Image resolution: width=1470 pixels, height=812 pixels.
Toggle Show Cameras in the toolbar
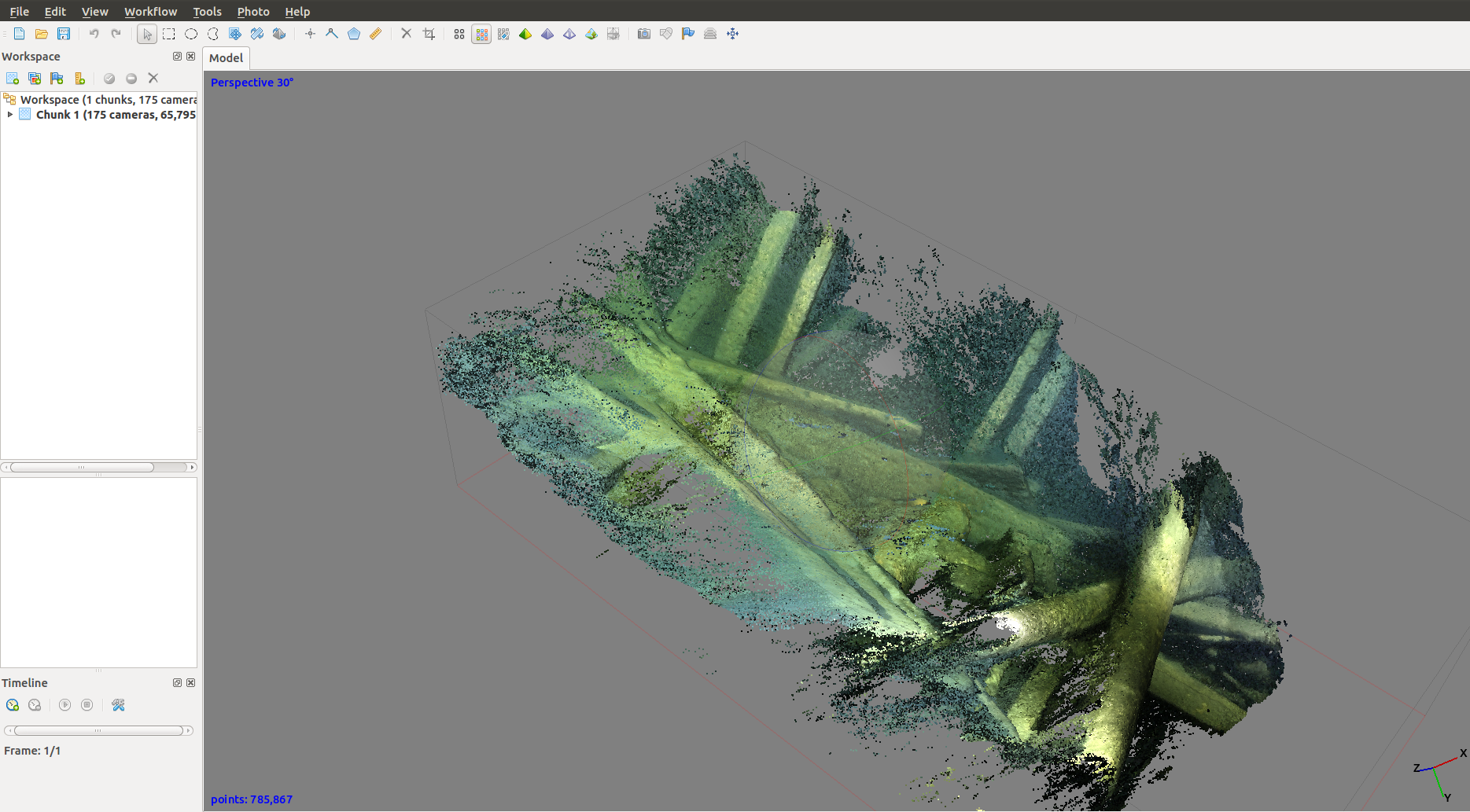tap(644, 34)
